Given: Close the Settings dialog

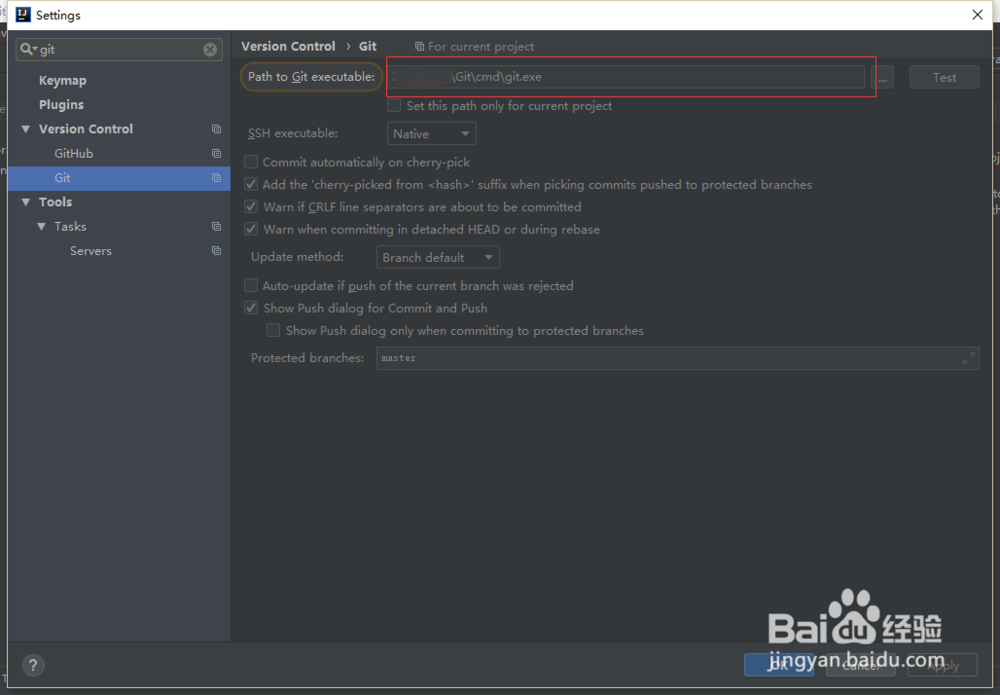Looking at the screenshot, I should point(977,15).
